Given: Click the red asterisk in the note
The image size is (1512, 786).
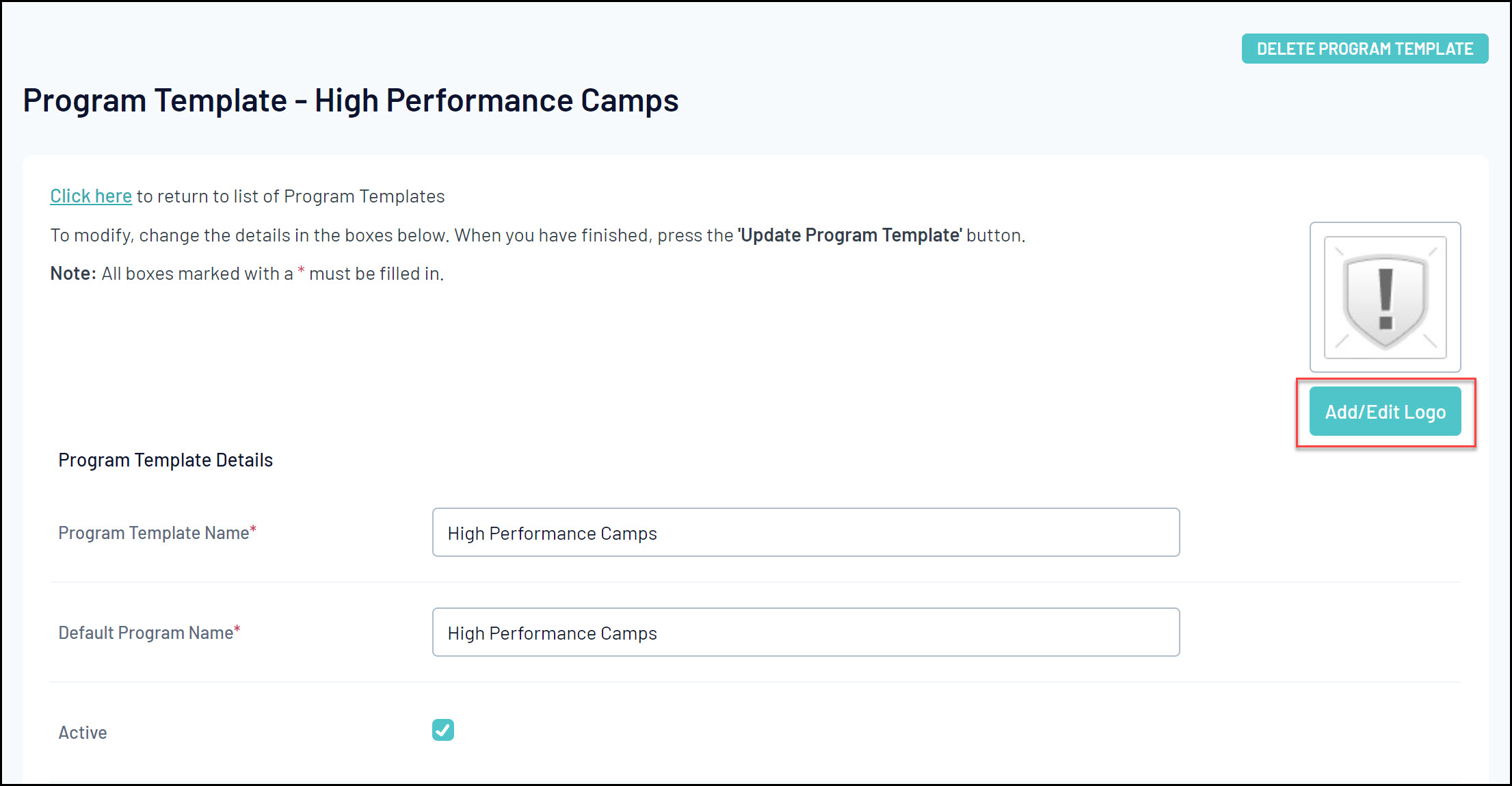Looking at the screenshot, I should click(301, 271).
